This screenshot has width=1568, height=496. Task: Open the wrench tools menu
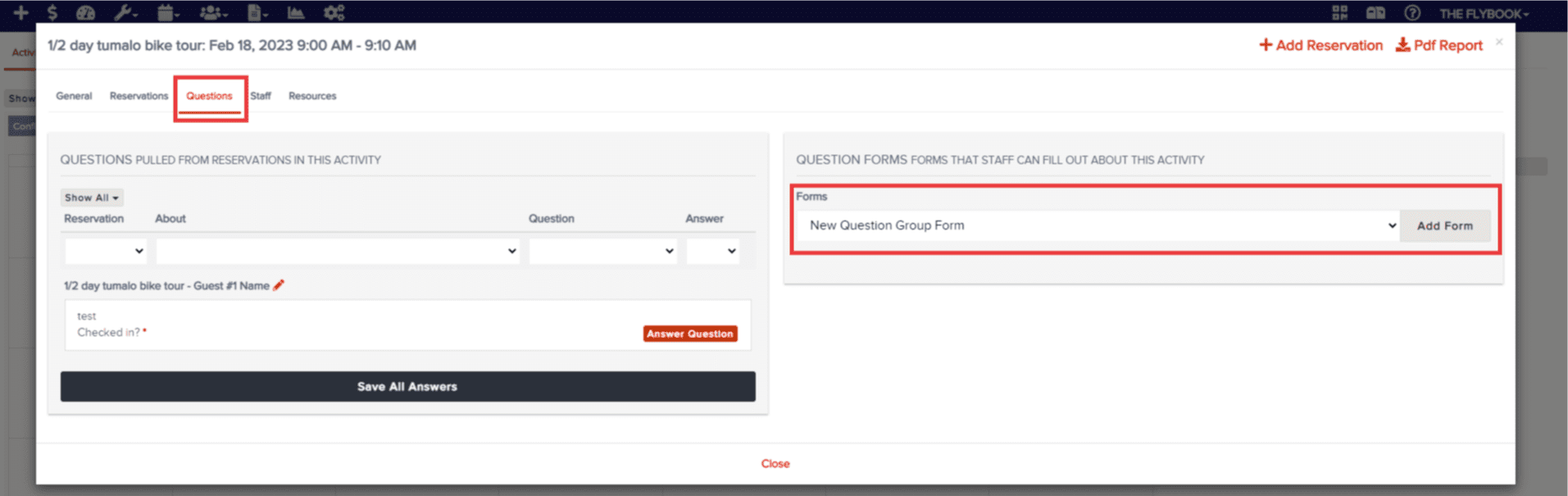[x=125, y=12]
